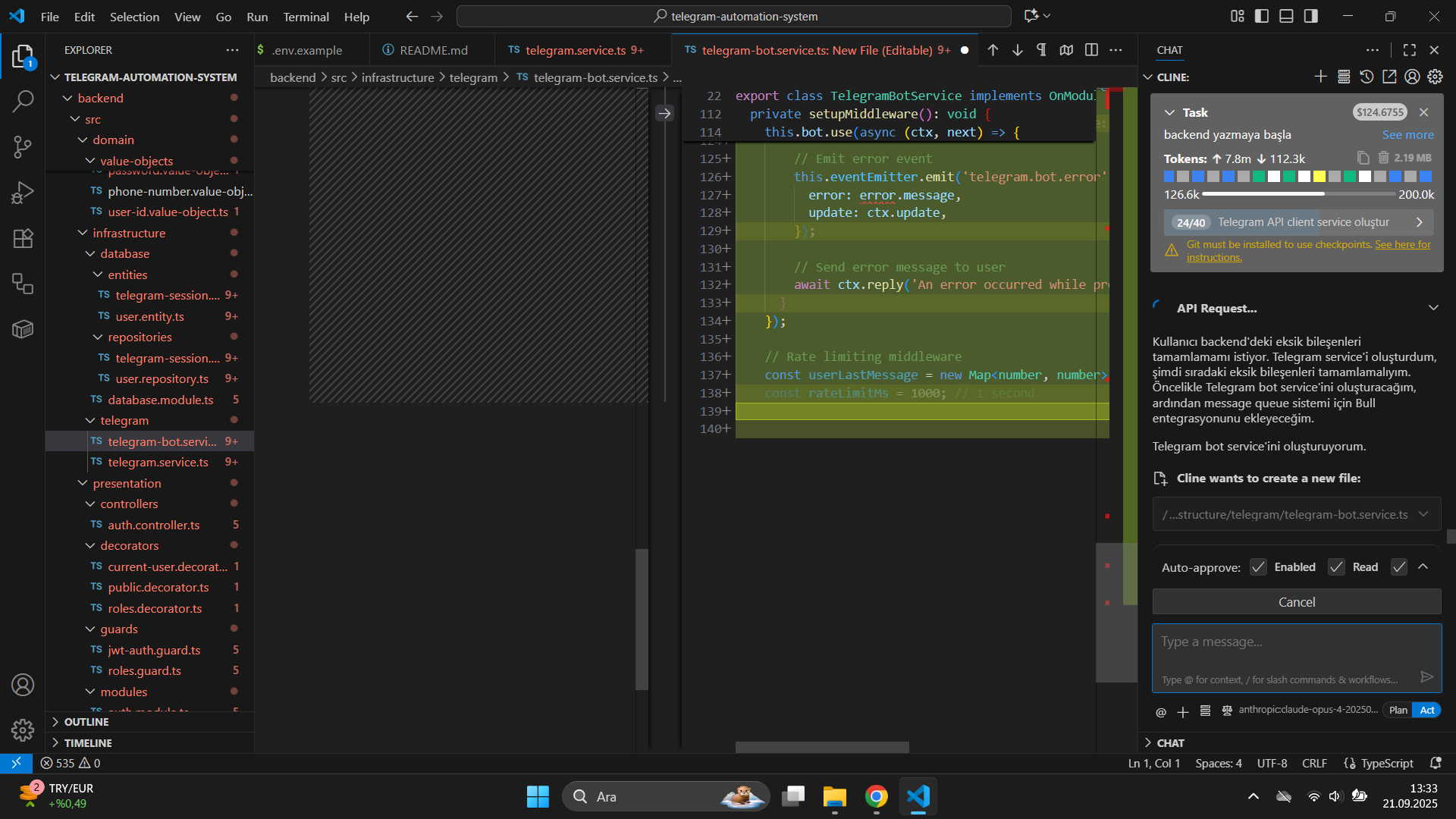
Task: Open the Extensions view
Action: pos(23,238)
